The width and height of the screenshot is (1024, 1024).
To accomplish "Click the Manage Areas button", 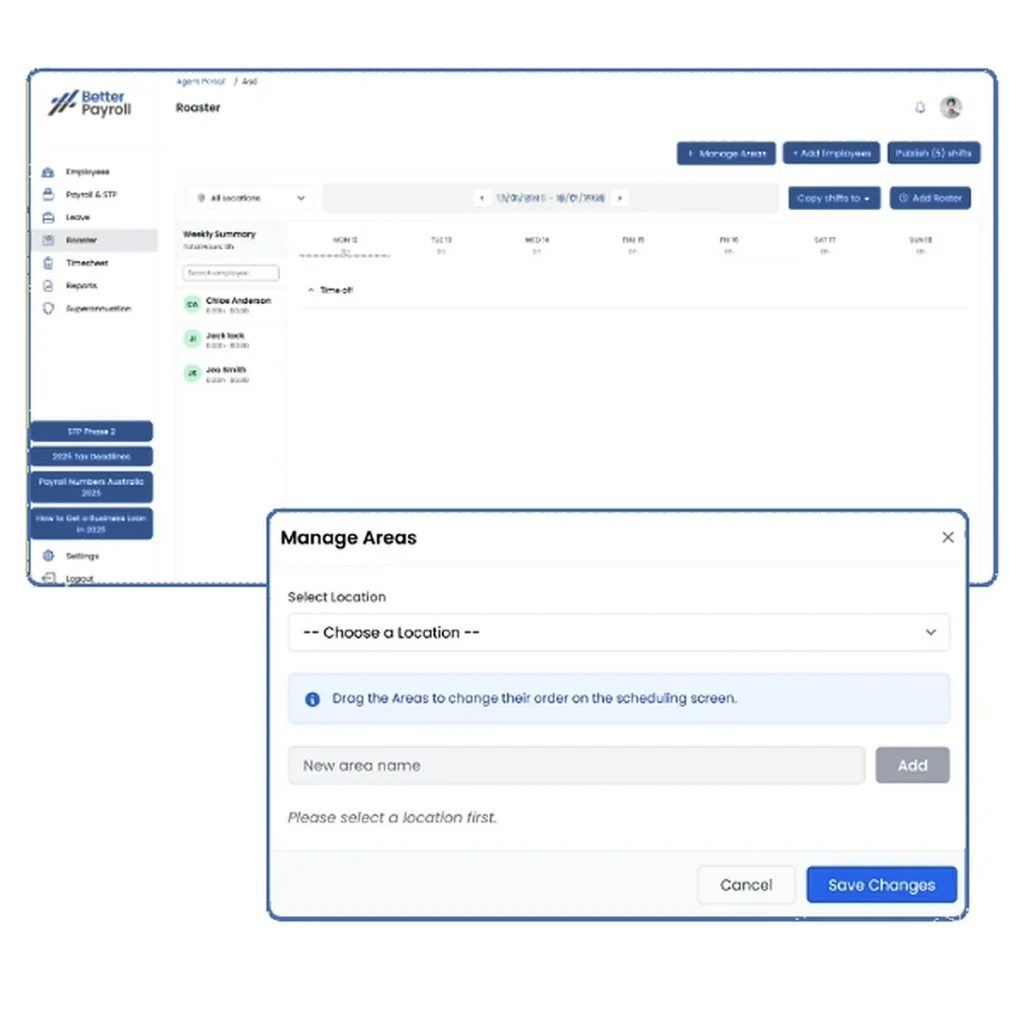I will point(726,153).
